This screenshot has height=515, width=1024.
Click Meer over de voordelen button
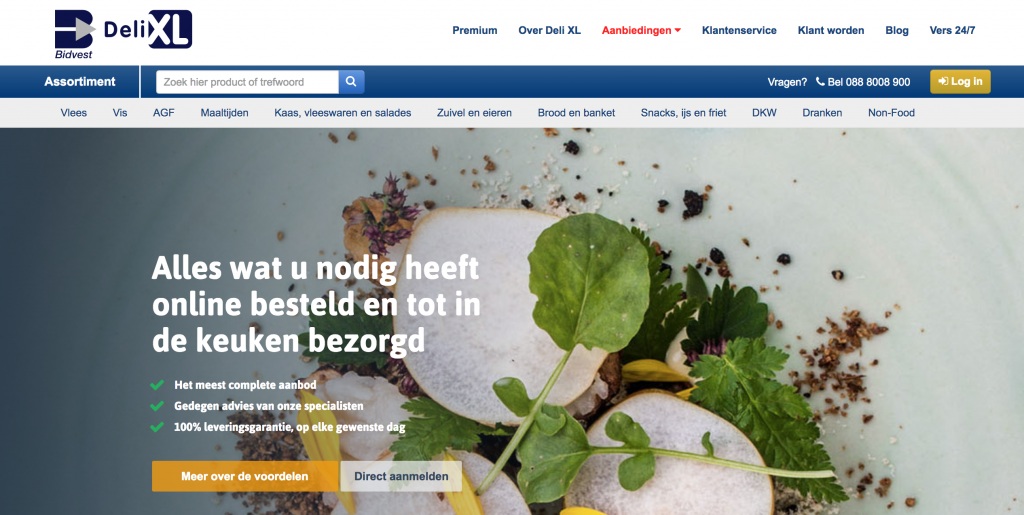pos(245,476)
